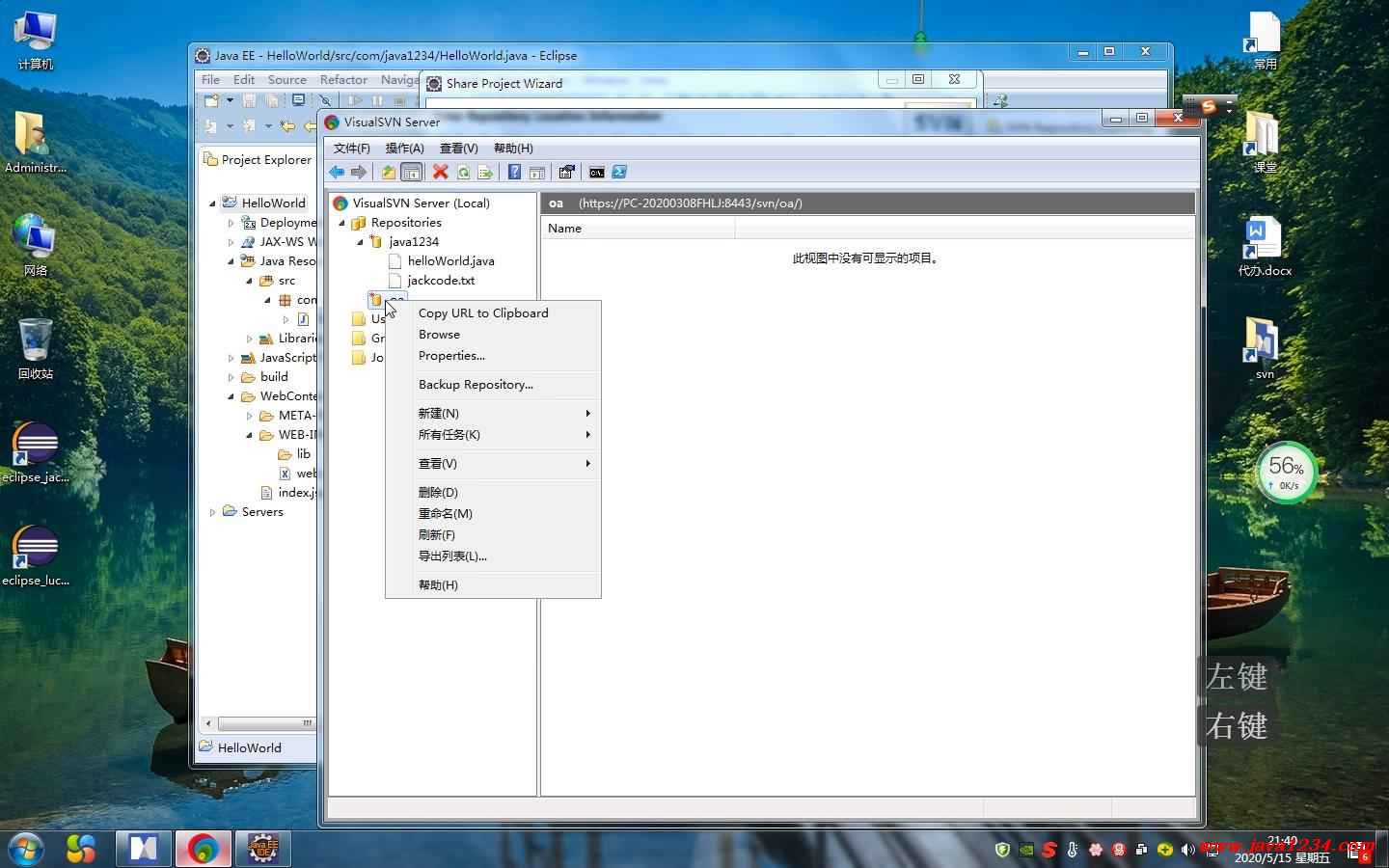
Task: Open dropdown arrow beside Eclipse New icon
Action: pyautogui.click(x=230, y=100)
